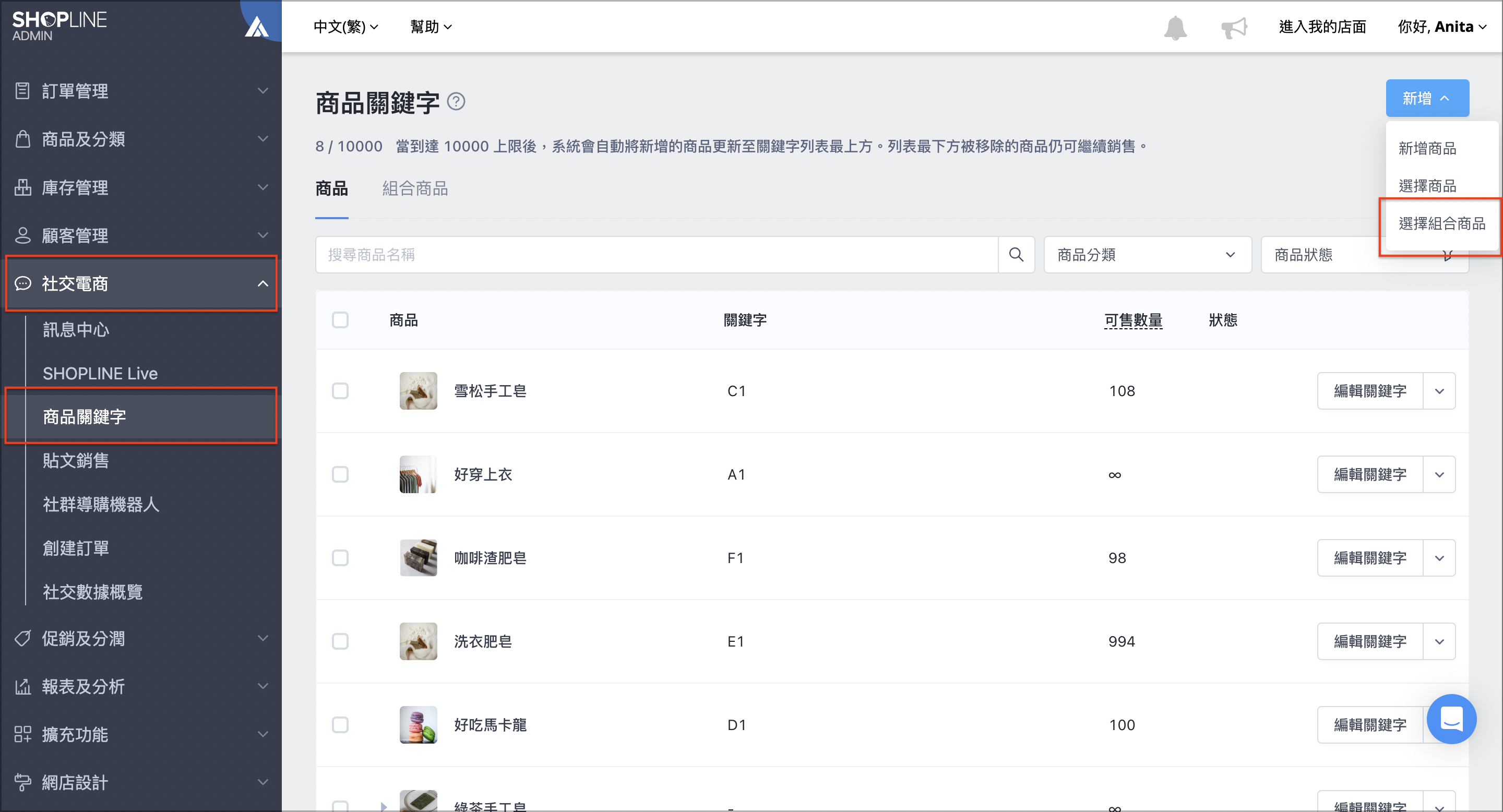Click the 顧客管理 person icon
Image resolution: width=1503 pixels, height=812 pixels.
pyautogui.click(x=22, y=235)
